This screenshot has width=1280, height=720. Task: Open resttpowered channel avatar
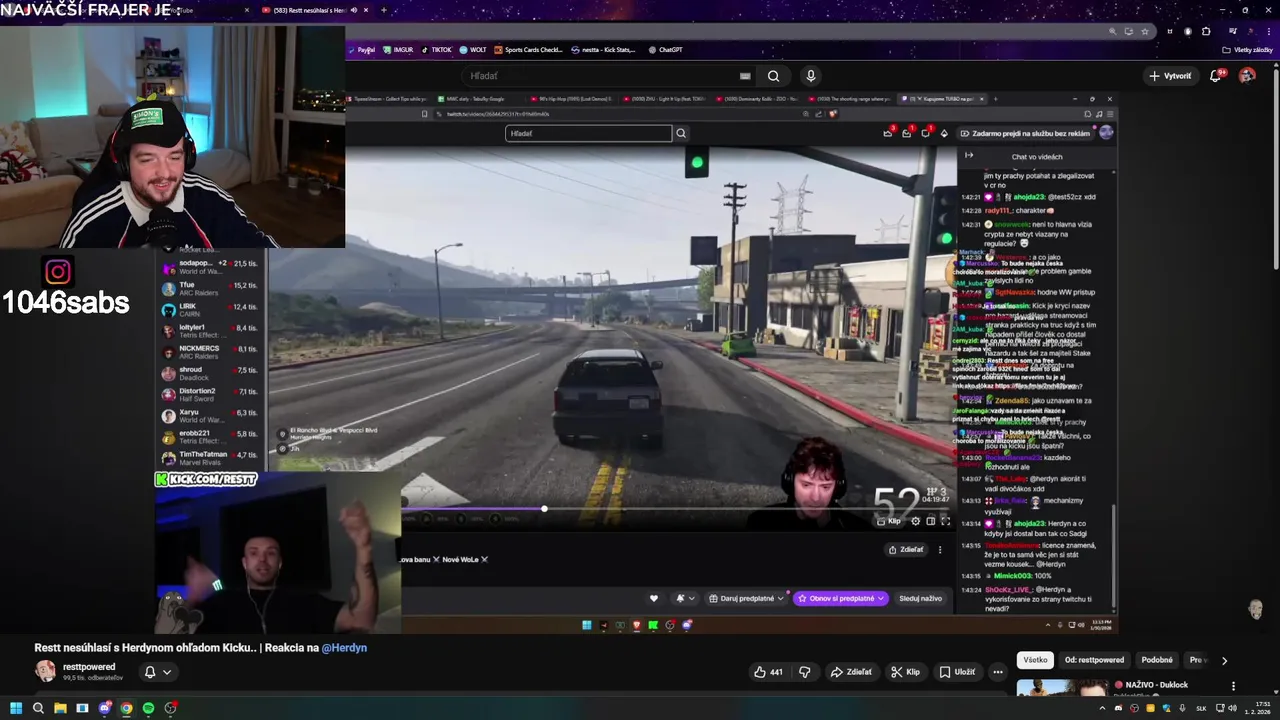pyautogui.click(x=45, y=671)
